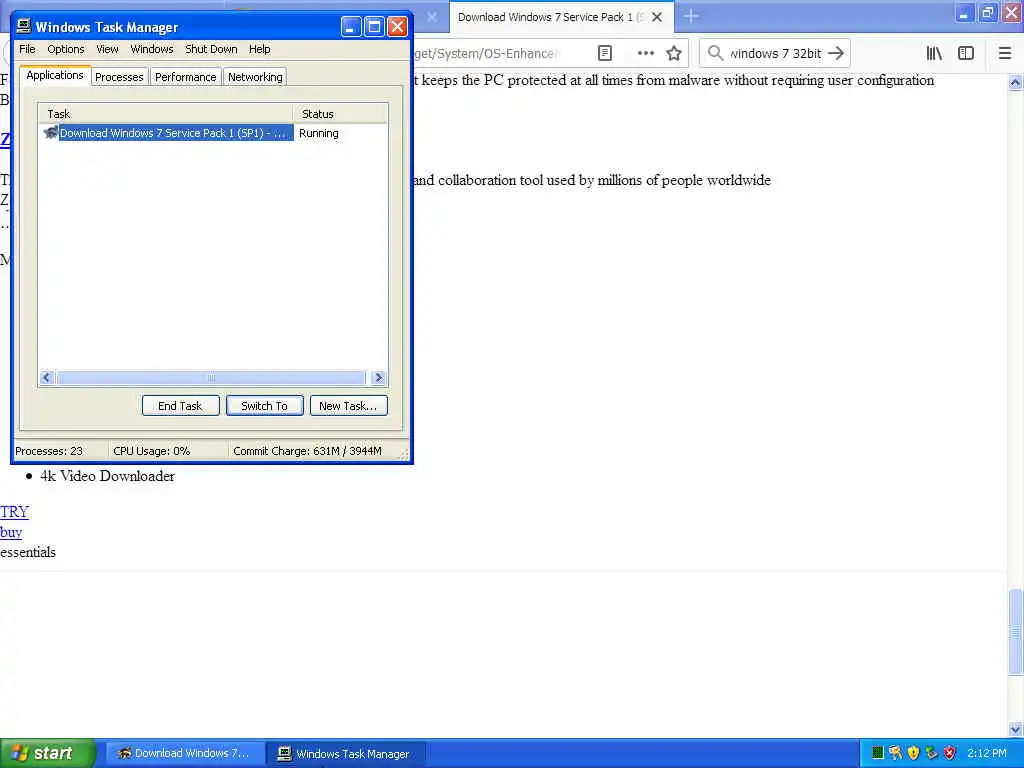This screenshot has height=768, width=1024.
Task: Click the TRY link on the page
Action: (14, 511)
